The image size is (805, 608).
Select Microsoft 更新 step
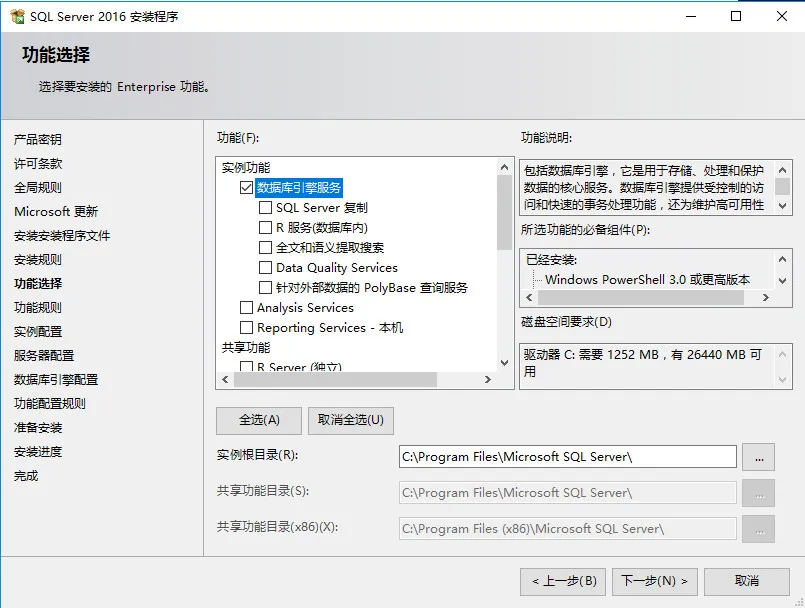click(x=56, y=212)
